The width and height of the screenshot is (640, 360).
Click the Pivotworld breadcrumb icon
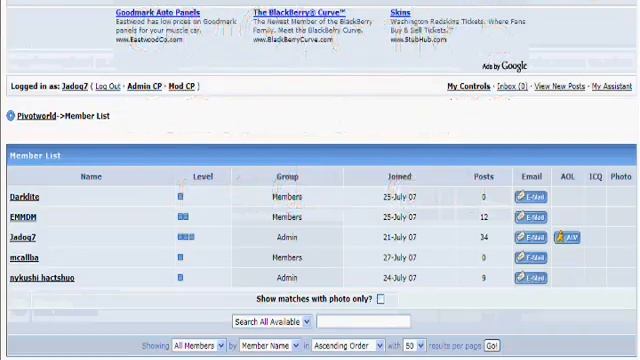coord(11,116)
